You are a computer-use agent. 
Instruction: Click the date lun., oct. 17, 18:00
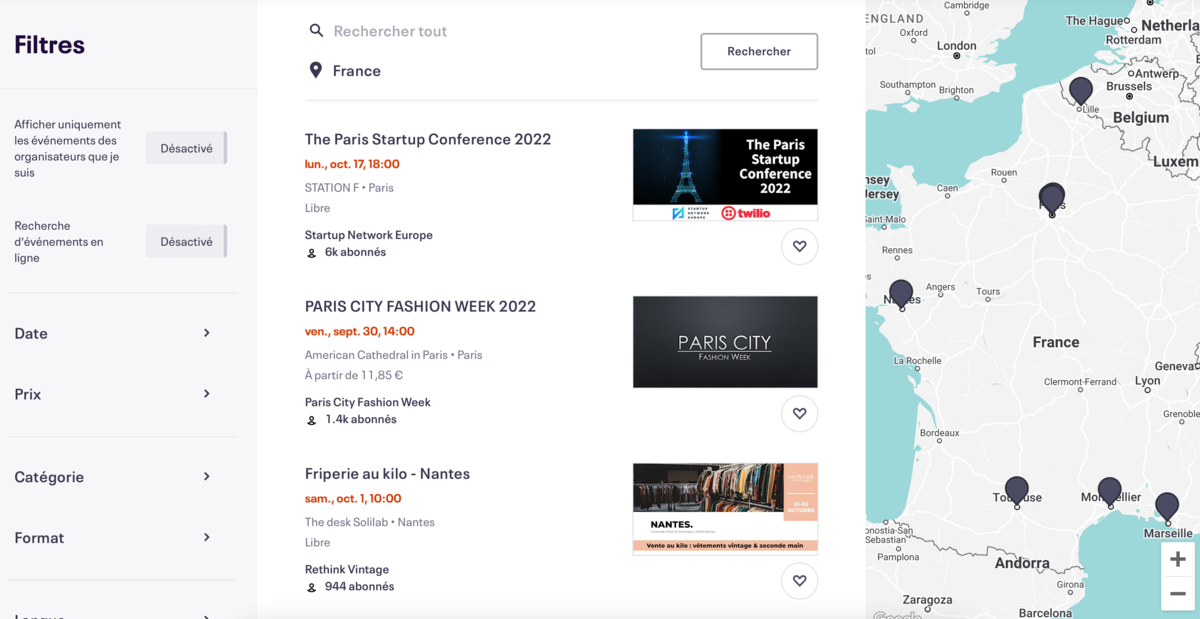tap(352, 164)
